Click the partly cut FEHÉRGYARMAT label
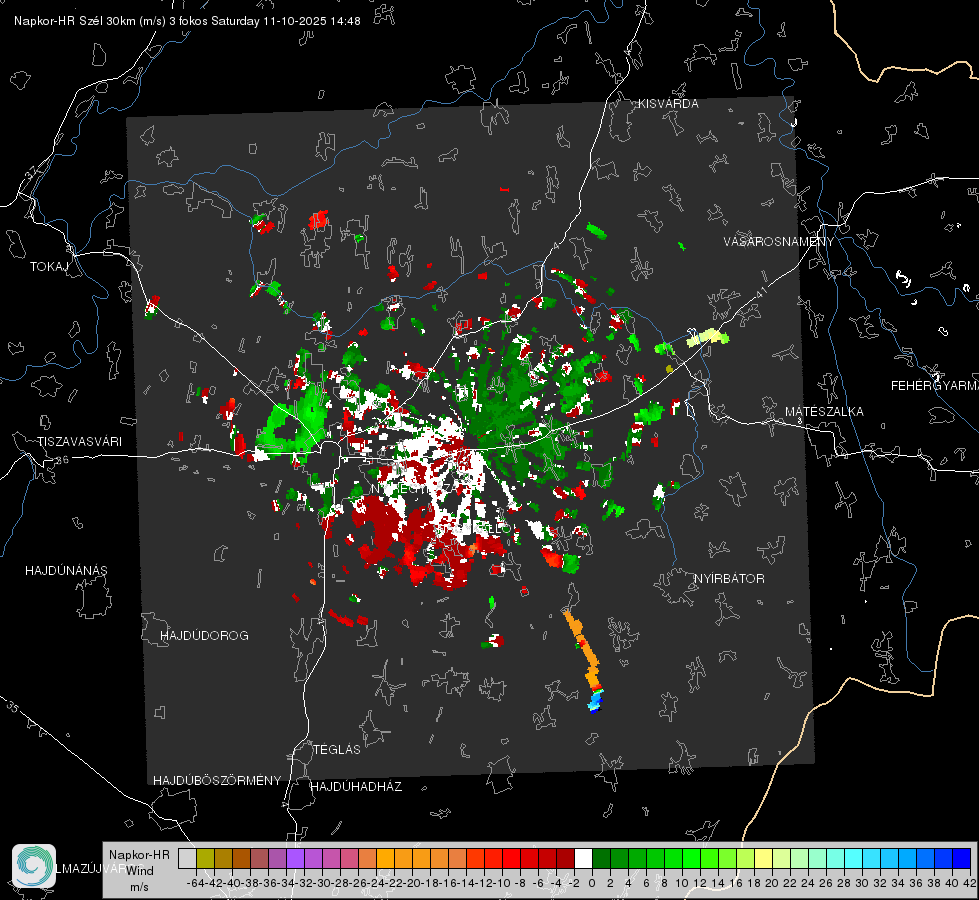 click(x=935, y=386)
